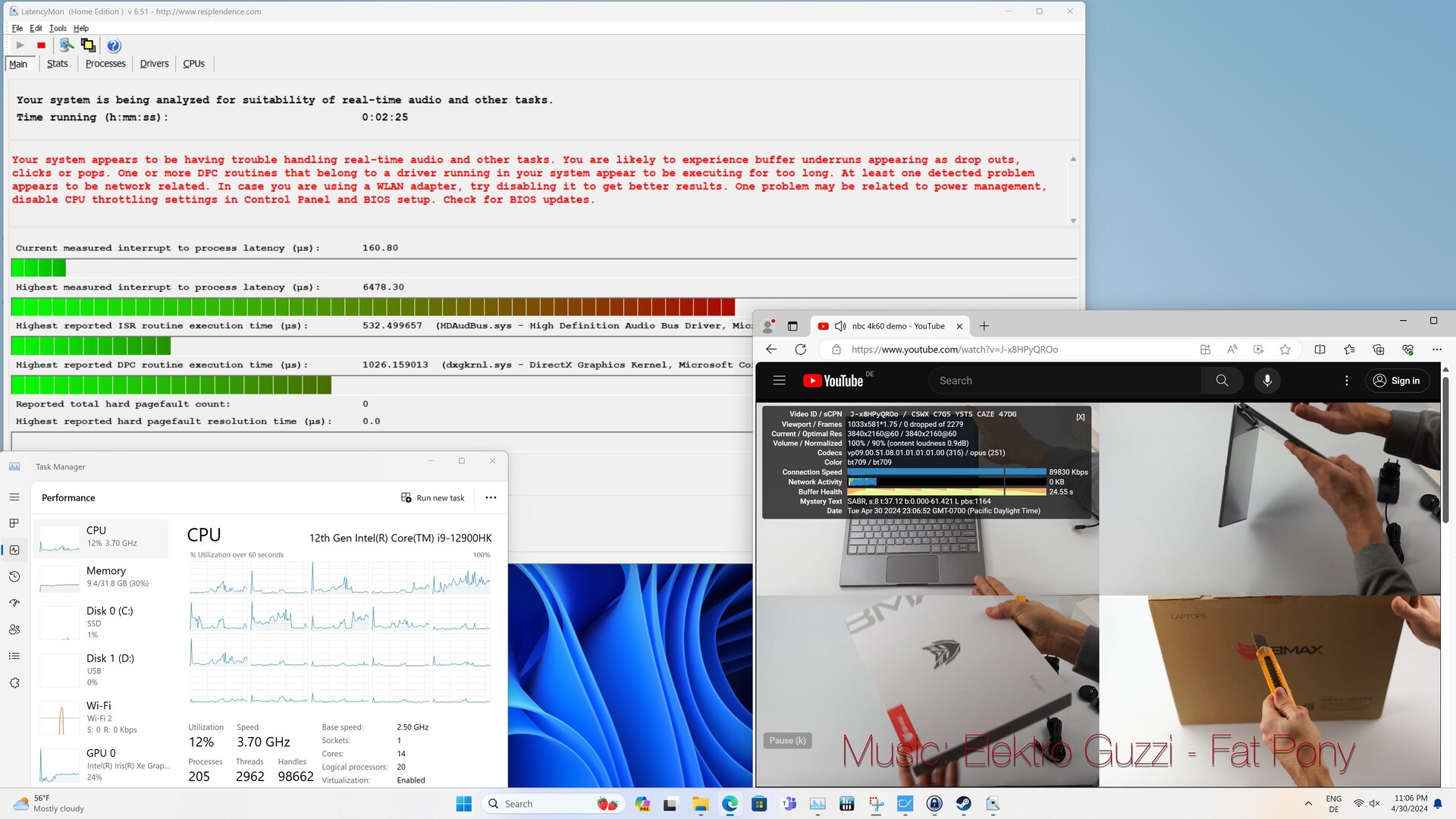Open App history in Task Manager sidebar
This screenshot has width=1456, height=819.
[14, 576]
